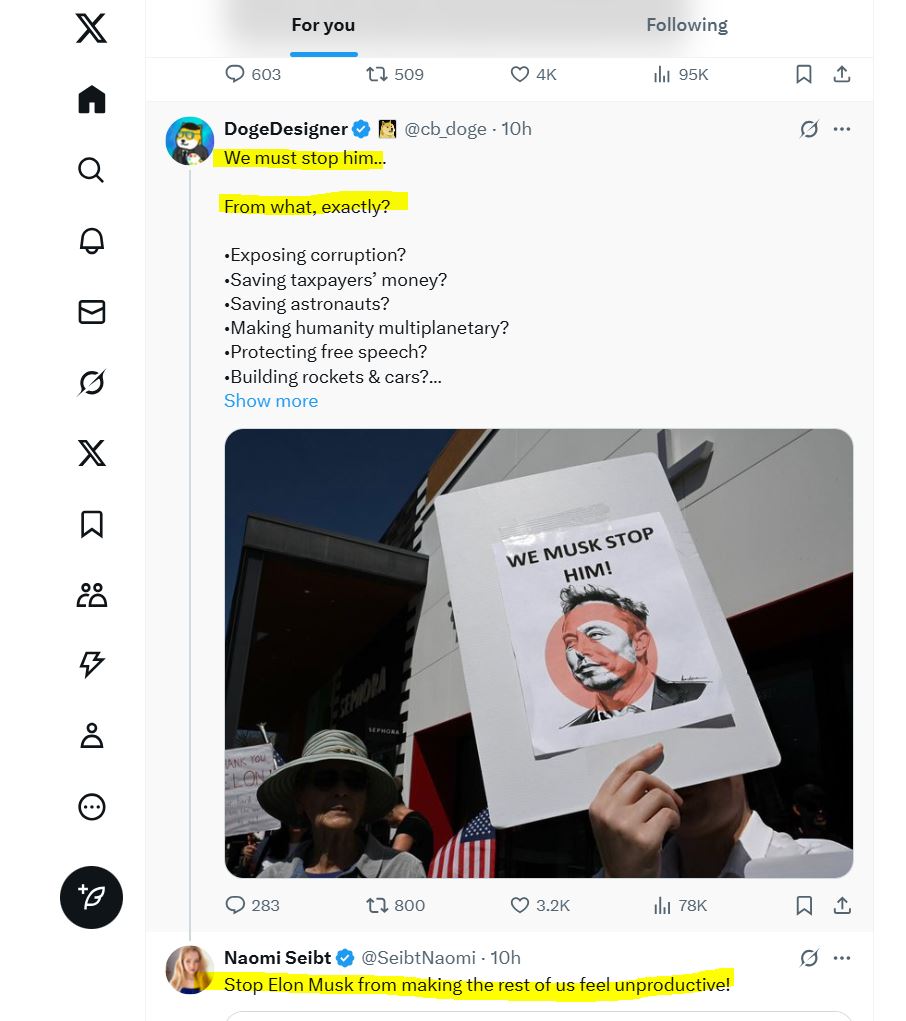Open Communities people icon
Viewport: 906px width, 1021px height.
(91, 595)
